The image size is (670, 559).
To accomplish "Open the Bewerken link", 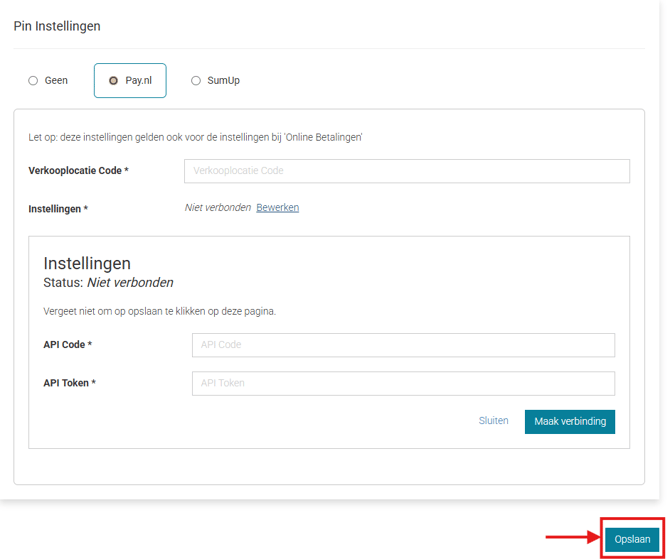I will [x=277, y=208].
